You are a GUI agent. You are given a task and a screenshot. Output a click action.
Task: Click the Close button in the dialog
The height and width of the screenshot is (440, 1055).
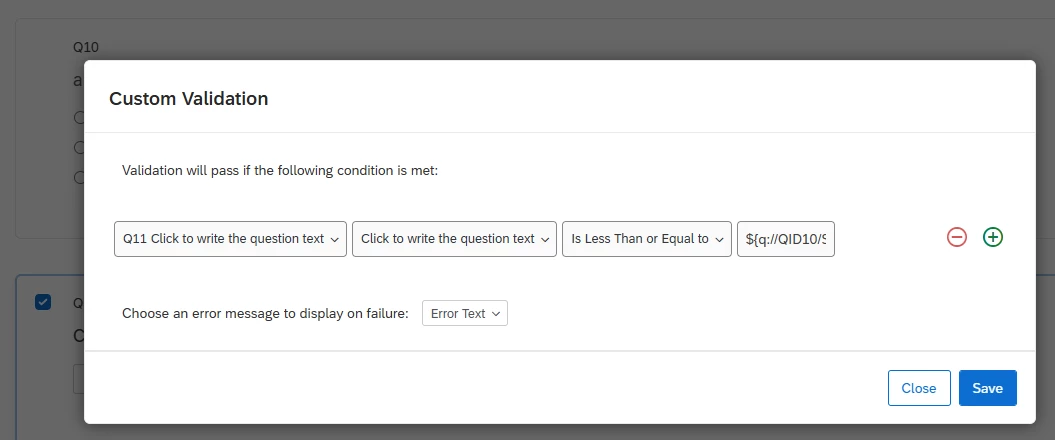918,388
